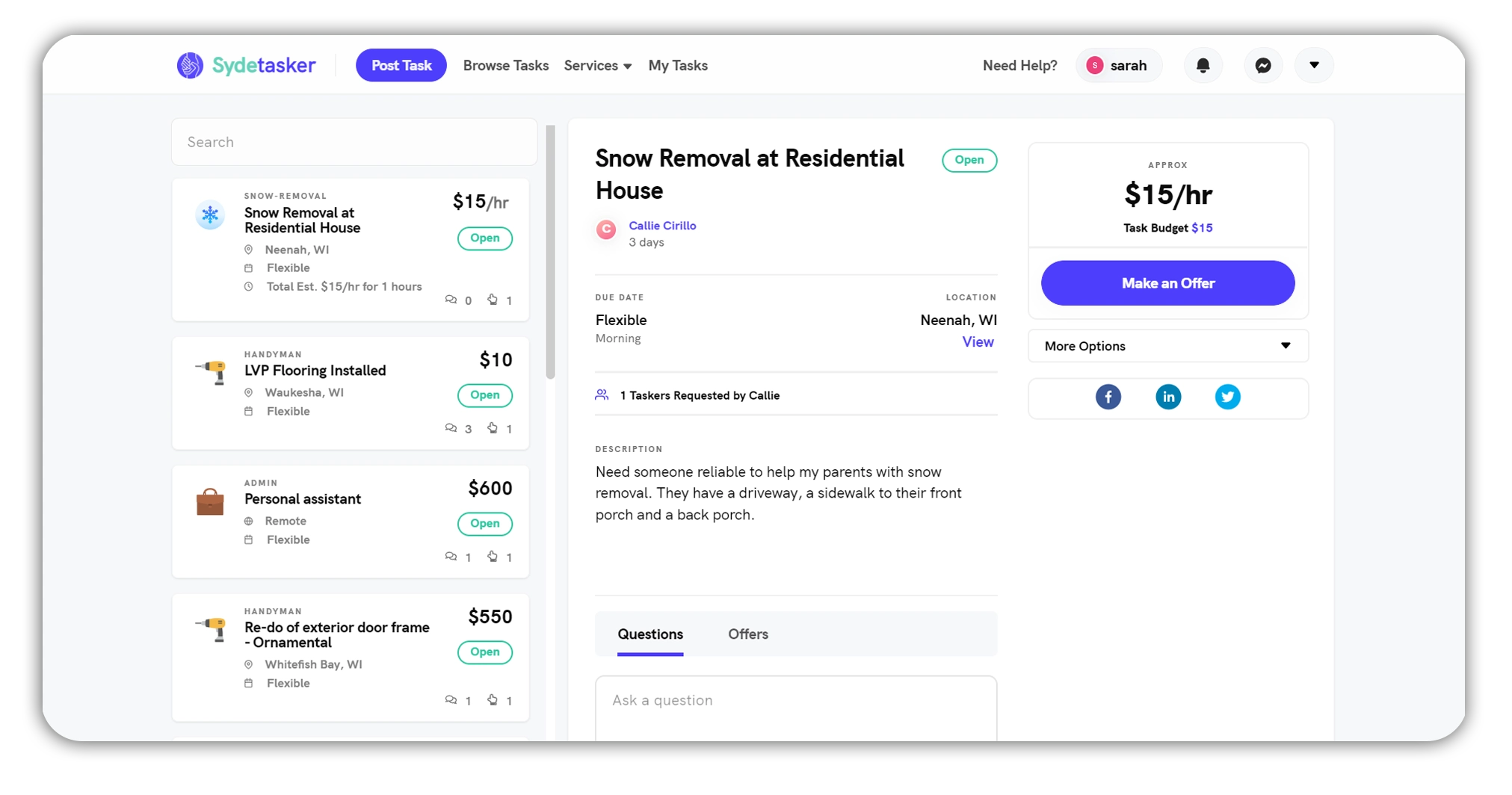Switch to the Offers tab
This screenshot has width=1512, height=795.
(x=748, y=634)
